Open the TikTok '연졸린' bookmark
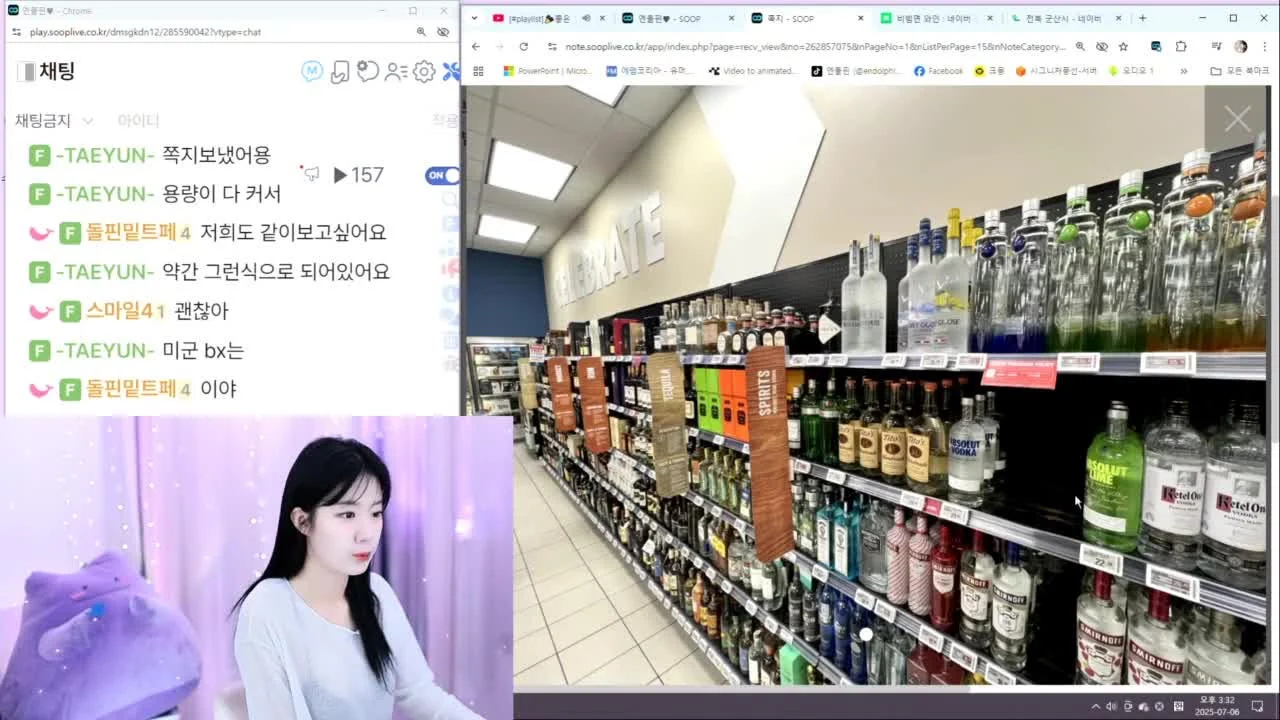 [856, 71]
